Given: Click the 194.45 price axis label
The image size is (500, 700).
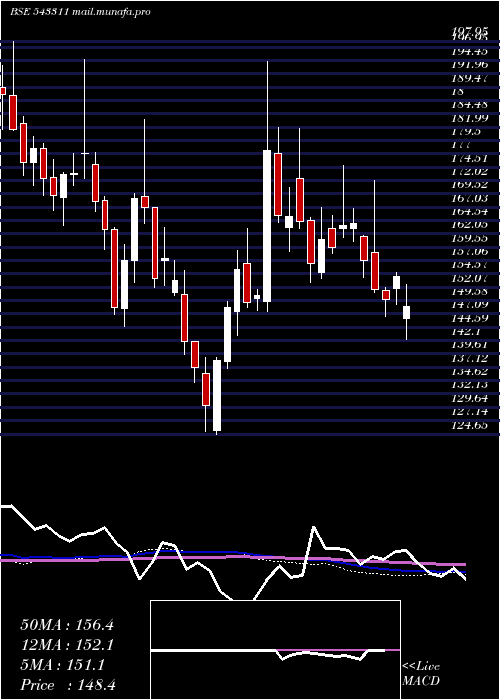Looking at the screenshot, I should (x=469, y=51).
